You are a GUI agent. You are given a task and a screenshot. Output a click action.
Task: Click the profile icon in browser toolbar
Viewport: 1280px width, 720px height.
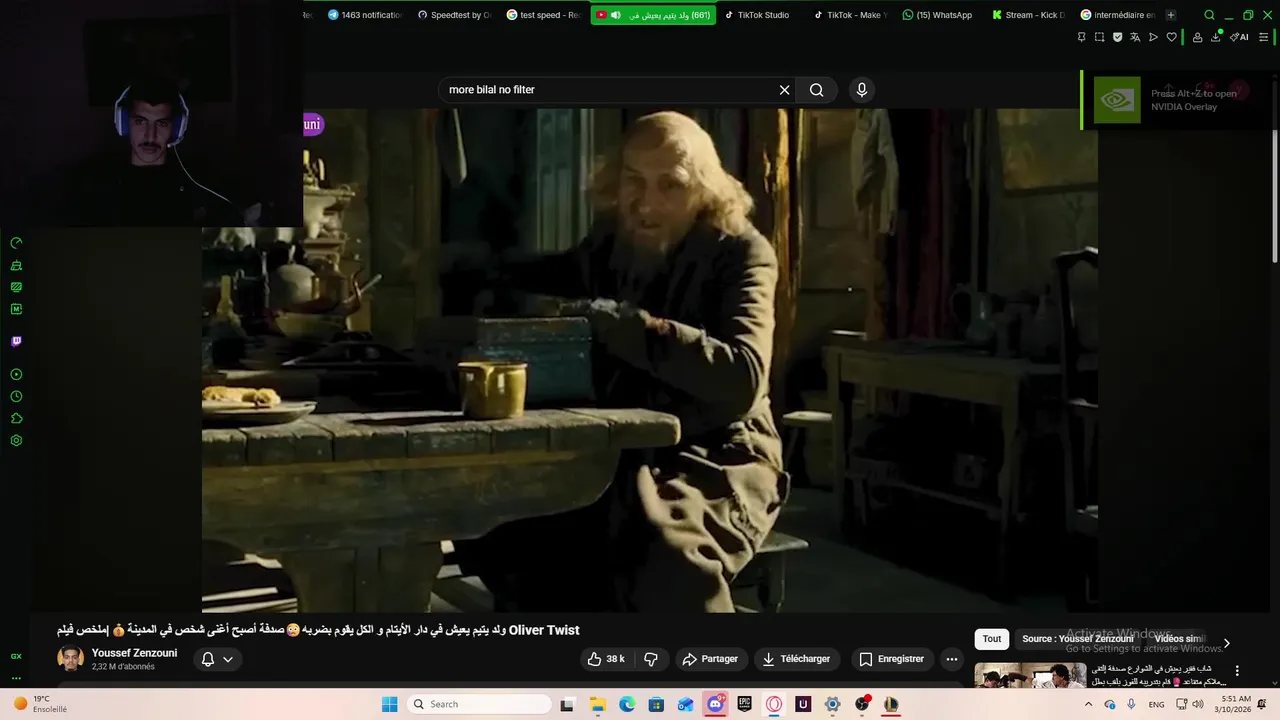click(1198, 37)
